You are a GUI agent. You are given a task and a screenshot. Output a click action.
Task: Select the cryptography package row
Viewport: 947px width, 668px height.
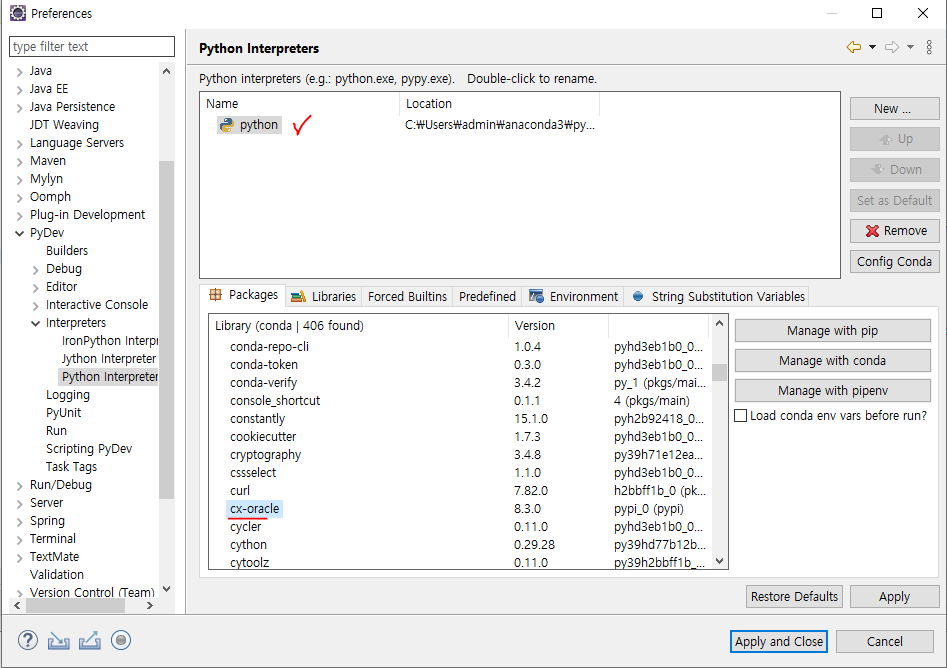pyautogui.click(x=265, y=455)
